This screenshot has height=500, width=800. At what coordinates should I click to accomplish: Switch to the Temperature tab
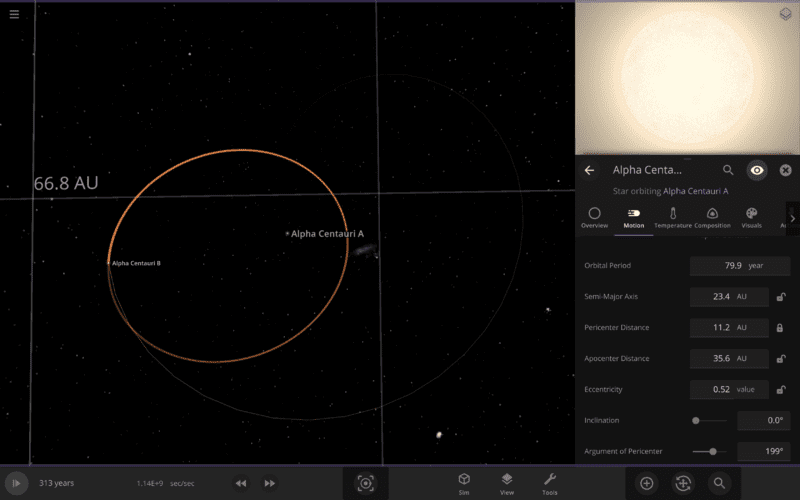pos(673,217)
